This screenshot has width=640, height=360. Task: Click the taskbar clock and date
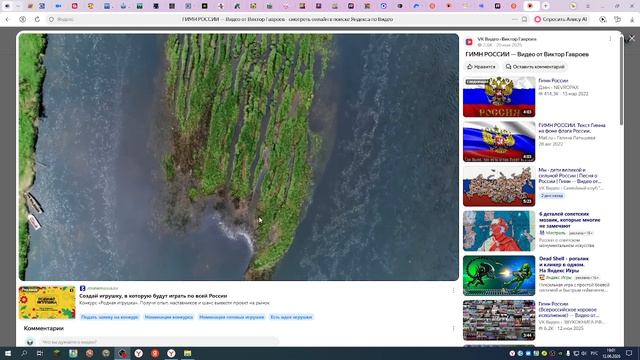[611, 353]
